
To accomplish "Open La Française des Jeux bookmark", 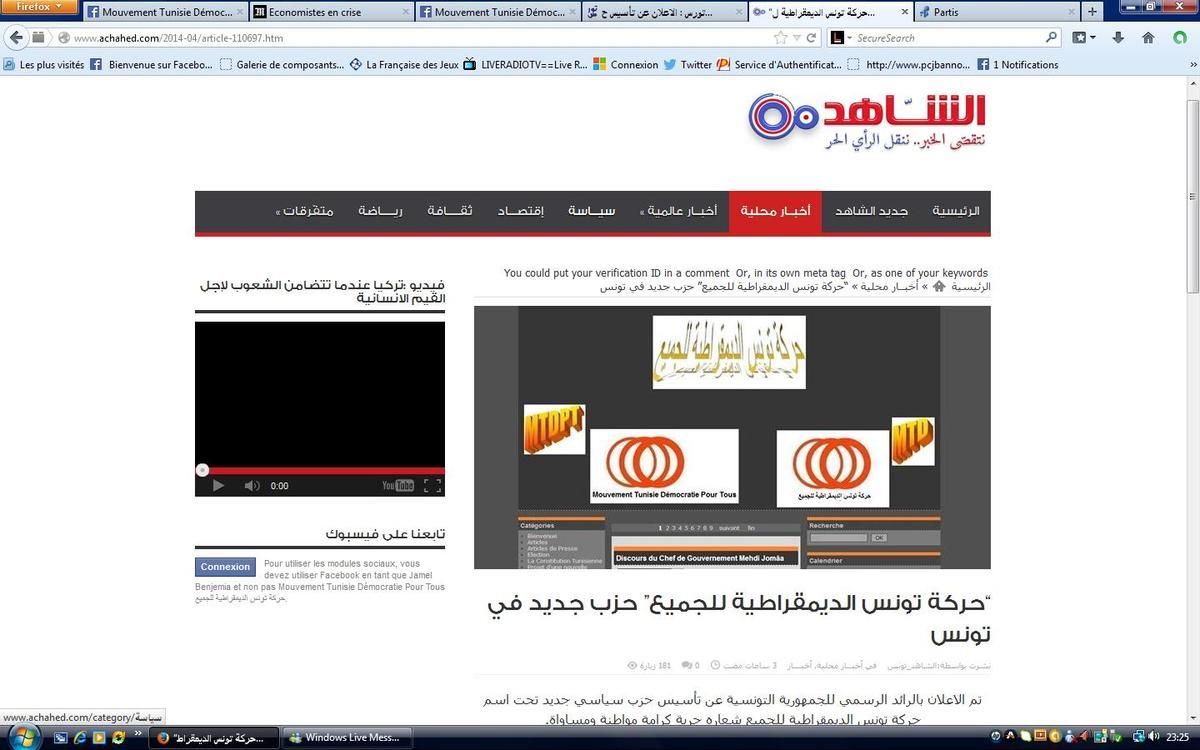I will 404,65.
